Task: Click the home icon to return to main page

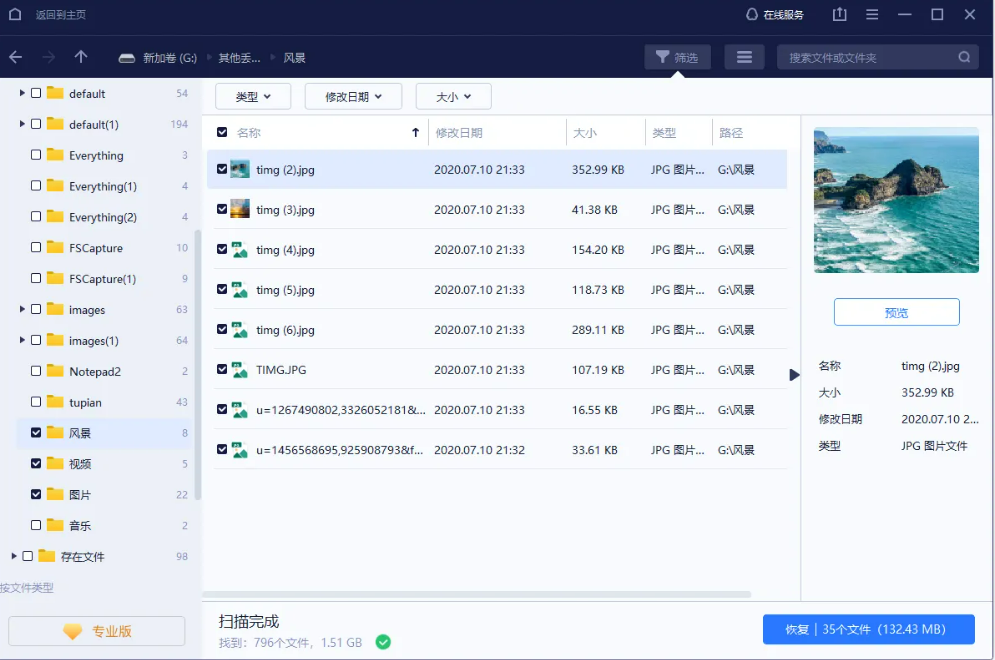Action: pos(15,14)
